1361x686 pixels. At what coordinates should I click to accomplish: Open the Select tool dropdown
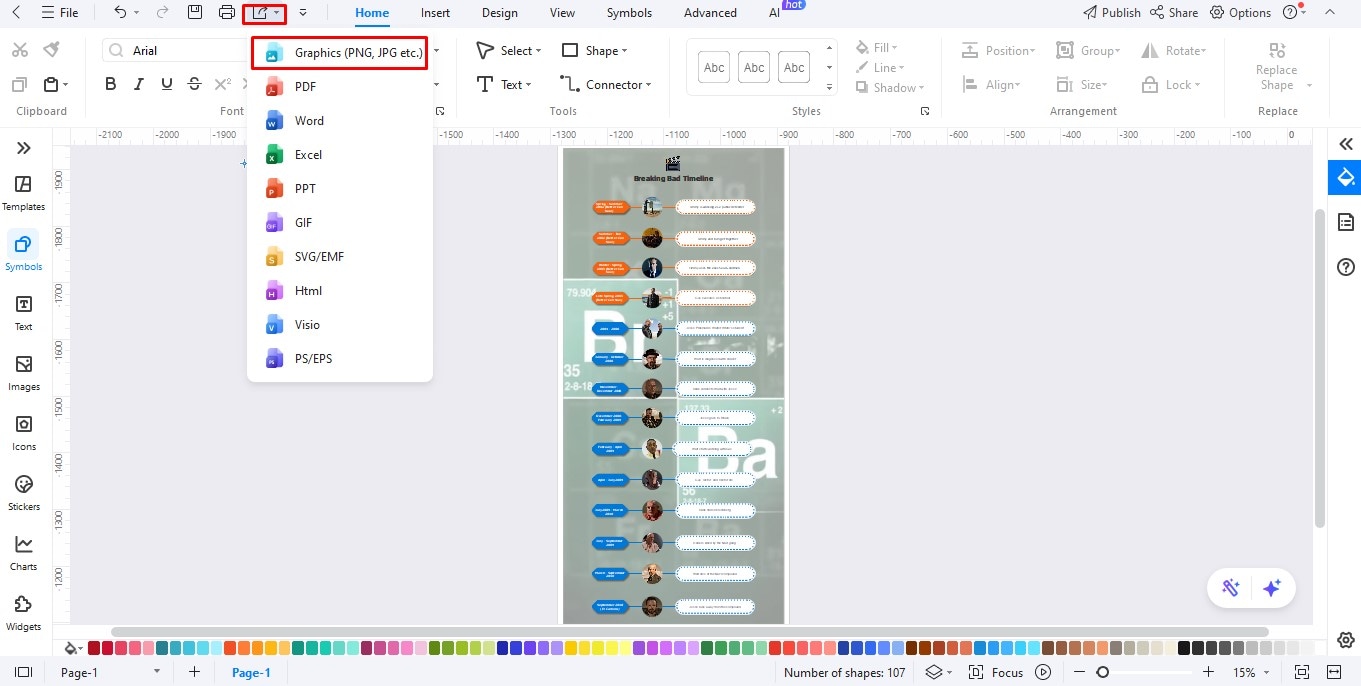(x=508, y=50)
